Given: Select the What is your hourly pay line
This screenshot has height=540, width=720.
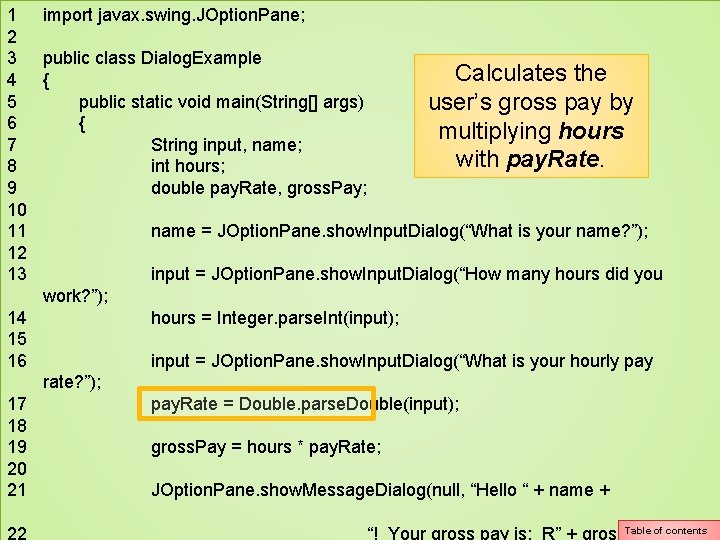Looking at the screenshot, I should (402, 361).
